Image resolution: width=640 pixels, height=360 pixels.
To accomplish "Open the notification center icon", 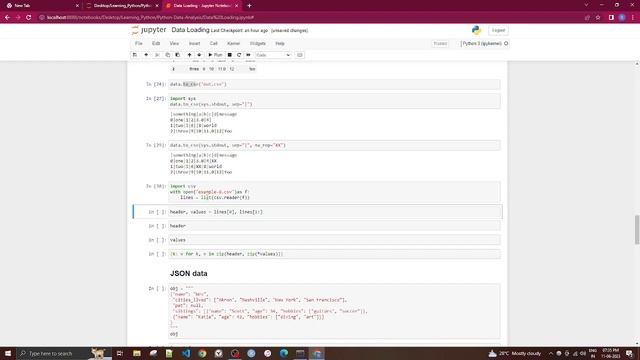I will (630, 353).
